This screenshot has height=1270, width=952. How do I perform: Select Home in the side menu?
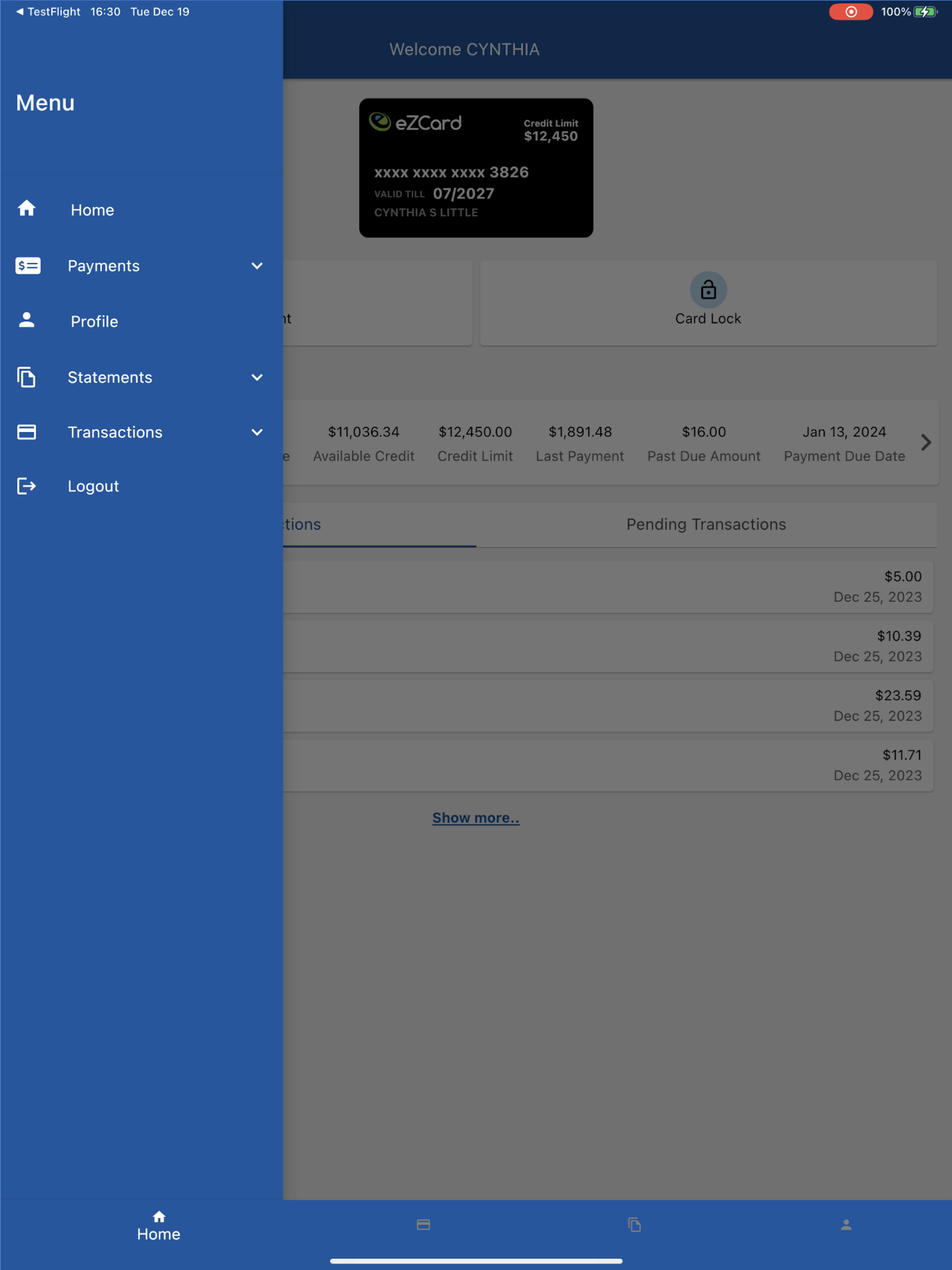coord(141,210)
